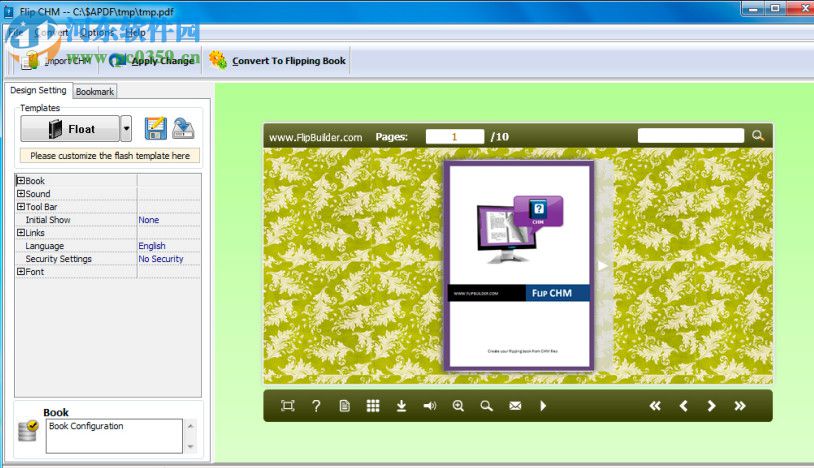
Task: Click the magnifier icon beside search field
Action: coord(758,135)
